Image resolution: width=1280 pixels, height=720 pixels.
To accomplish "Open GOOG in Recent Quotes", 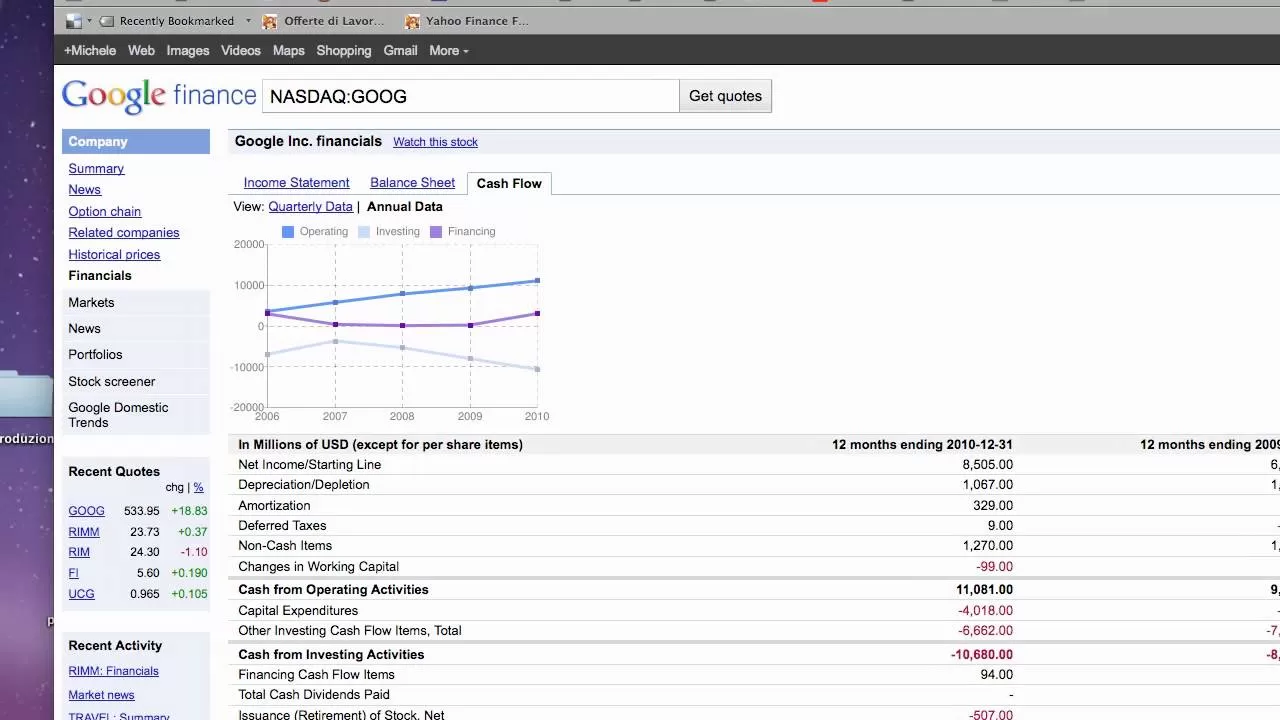I will pyautogui.click(x=86, y=510).
